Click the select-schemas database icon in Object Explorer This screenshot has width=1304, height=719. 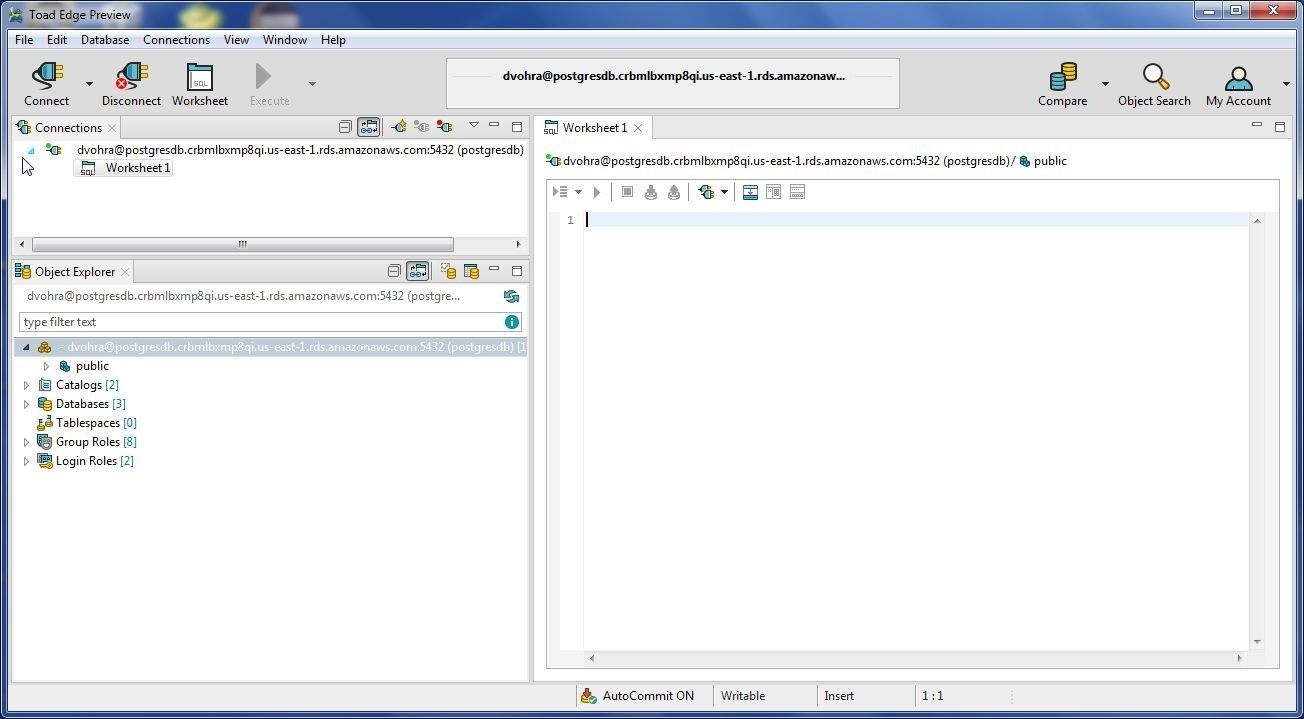pos(448,271)
